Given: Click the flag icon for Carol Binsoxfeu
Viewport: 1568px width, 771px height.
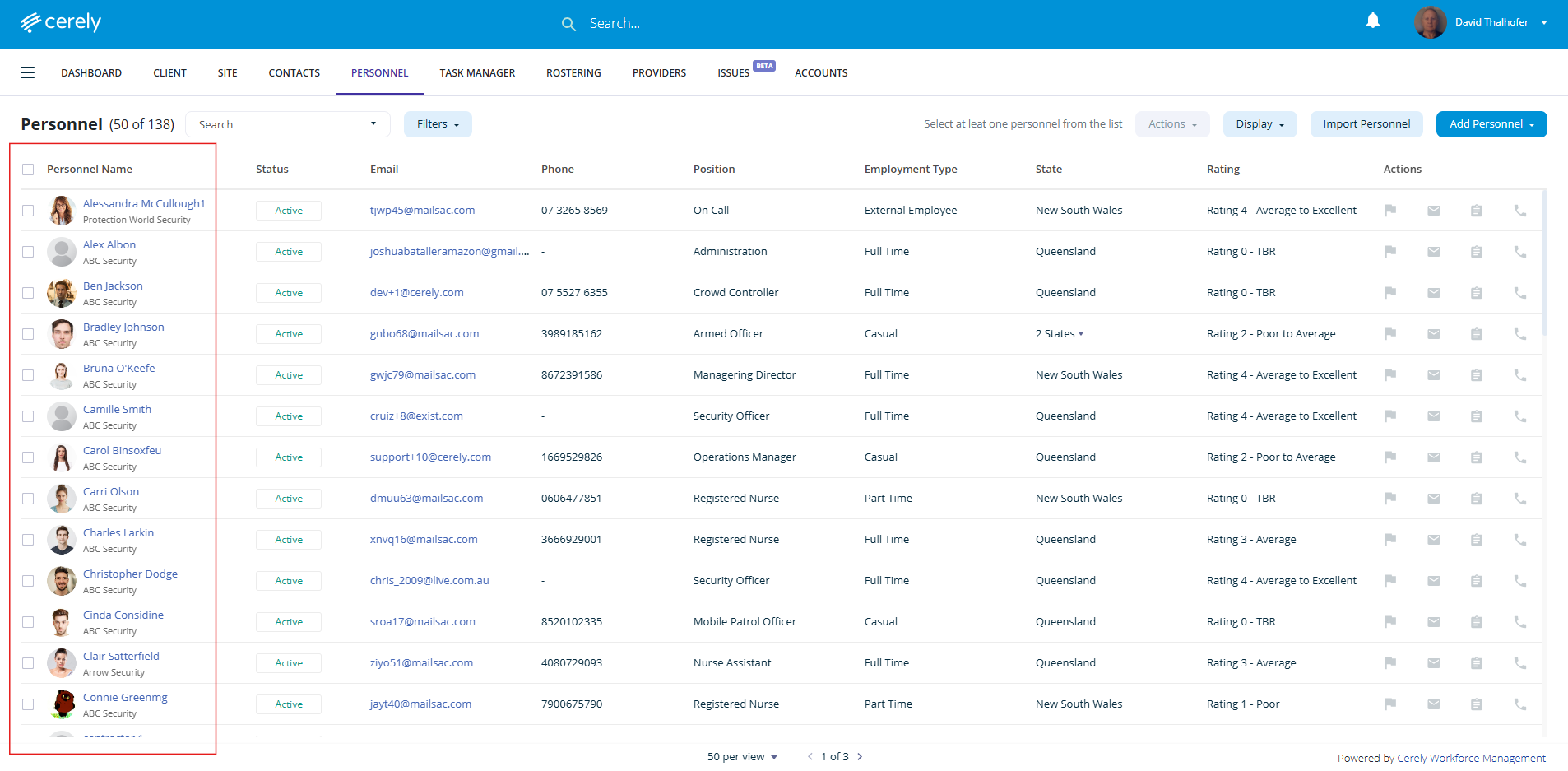Looking at the screenshot, I should 1390,457.
